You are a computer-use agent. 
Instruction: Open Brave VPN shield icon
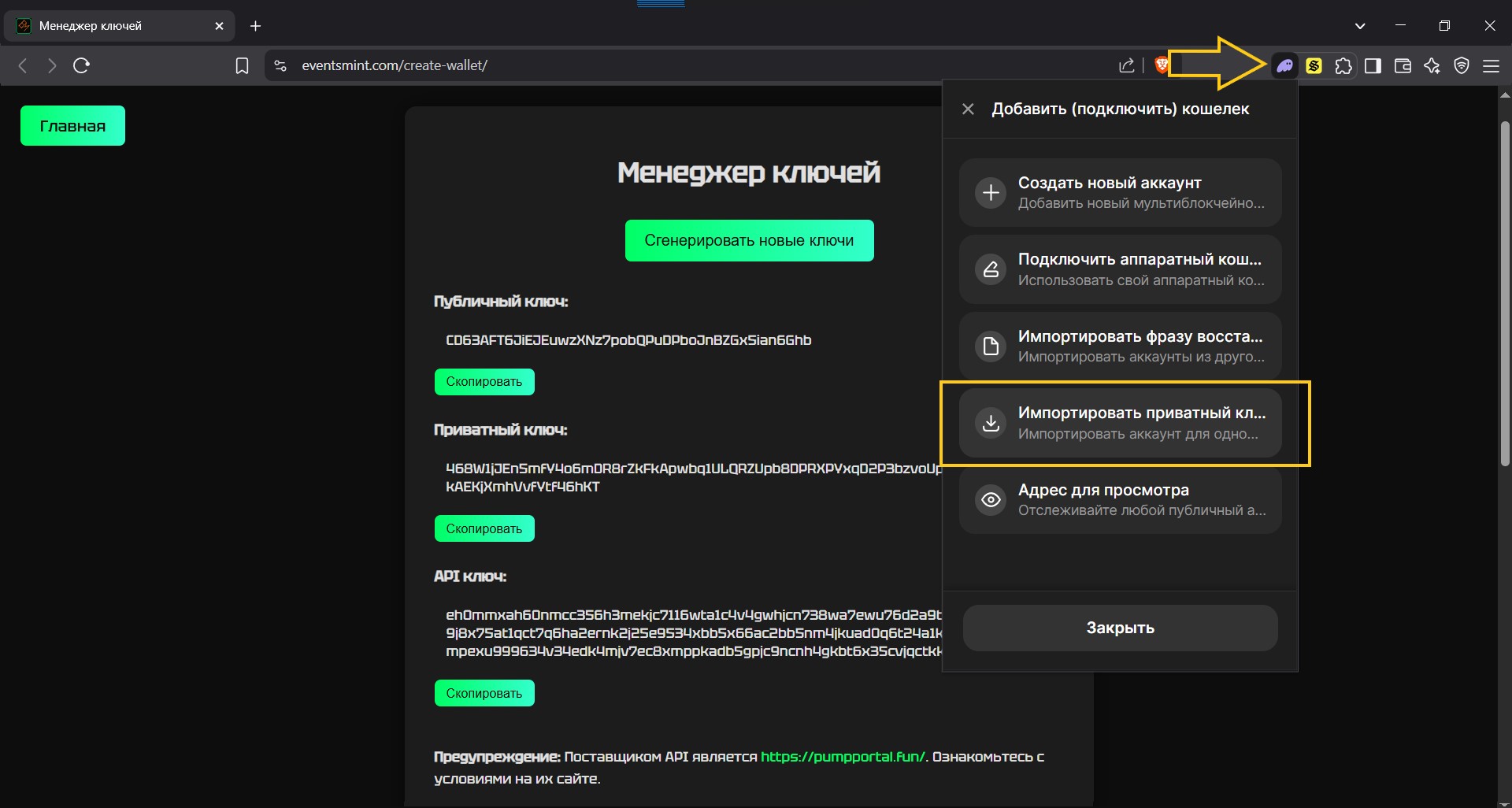[1462, 65]
